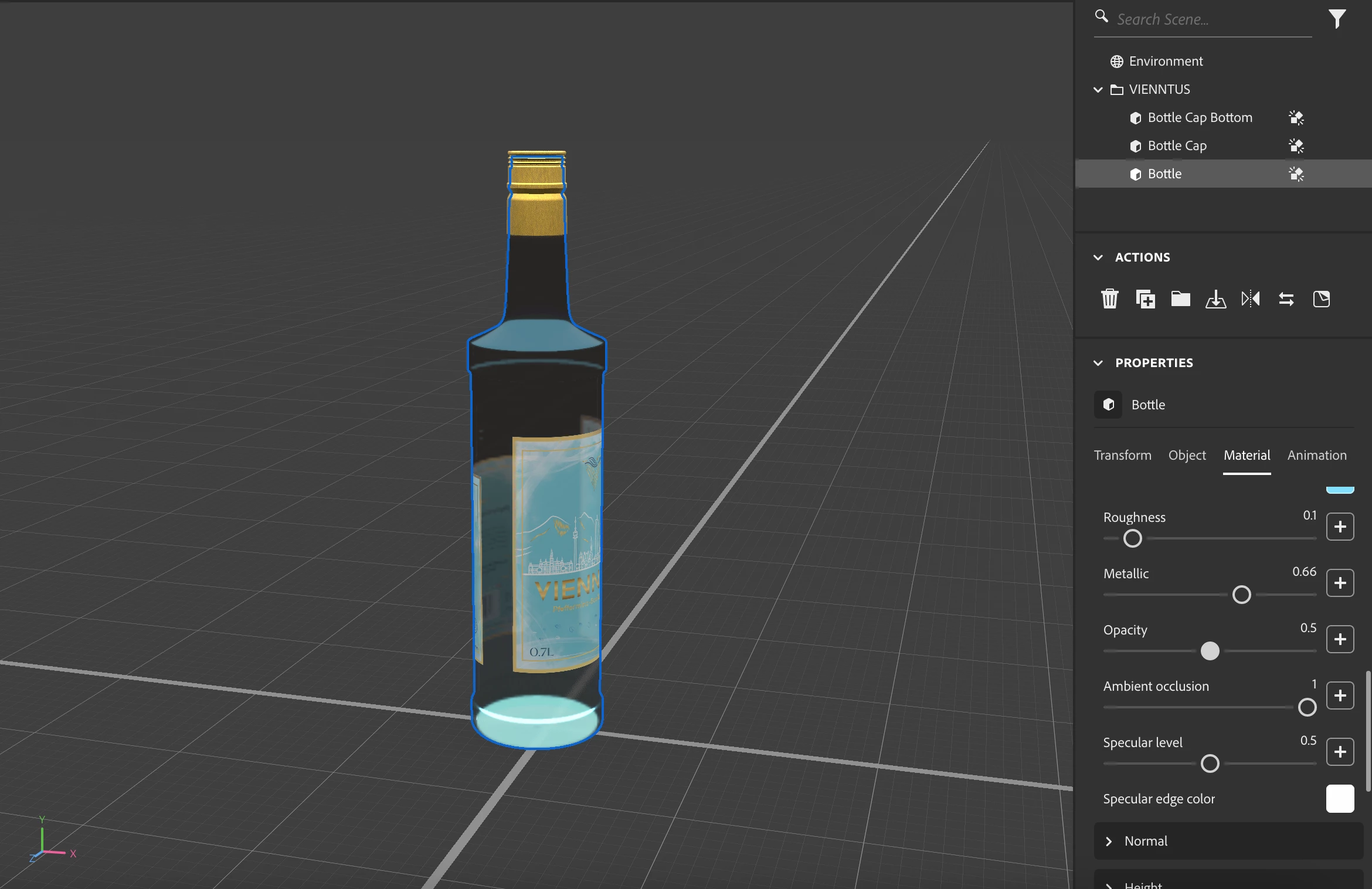The width and height of the screenshot is (1372, 889).
Task: Open the scene filter funnel icon
Action: tap(1337, 19)
